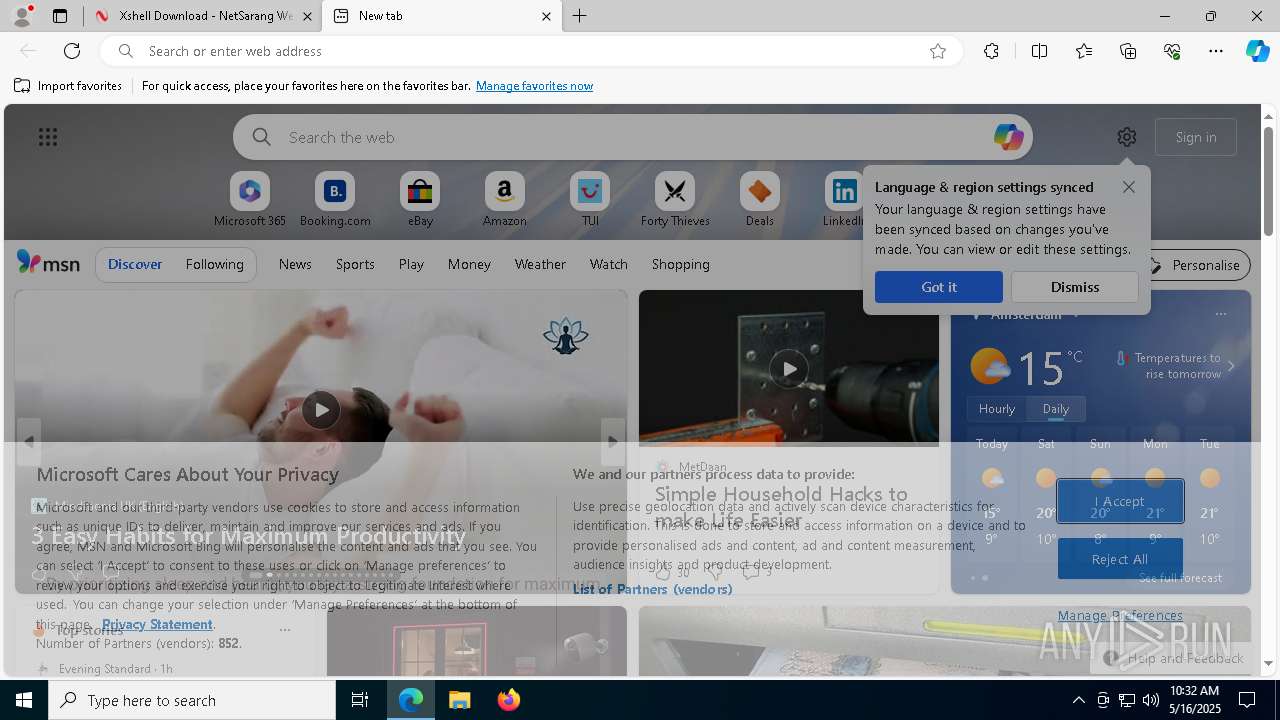The height and width of the screenshot is (720, 1280).
Task: Open the Sports menu item
Action: tap(355, 264)
